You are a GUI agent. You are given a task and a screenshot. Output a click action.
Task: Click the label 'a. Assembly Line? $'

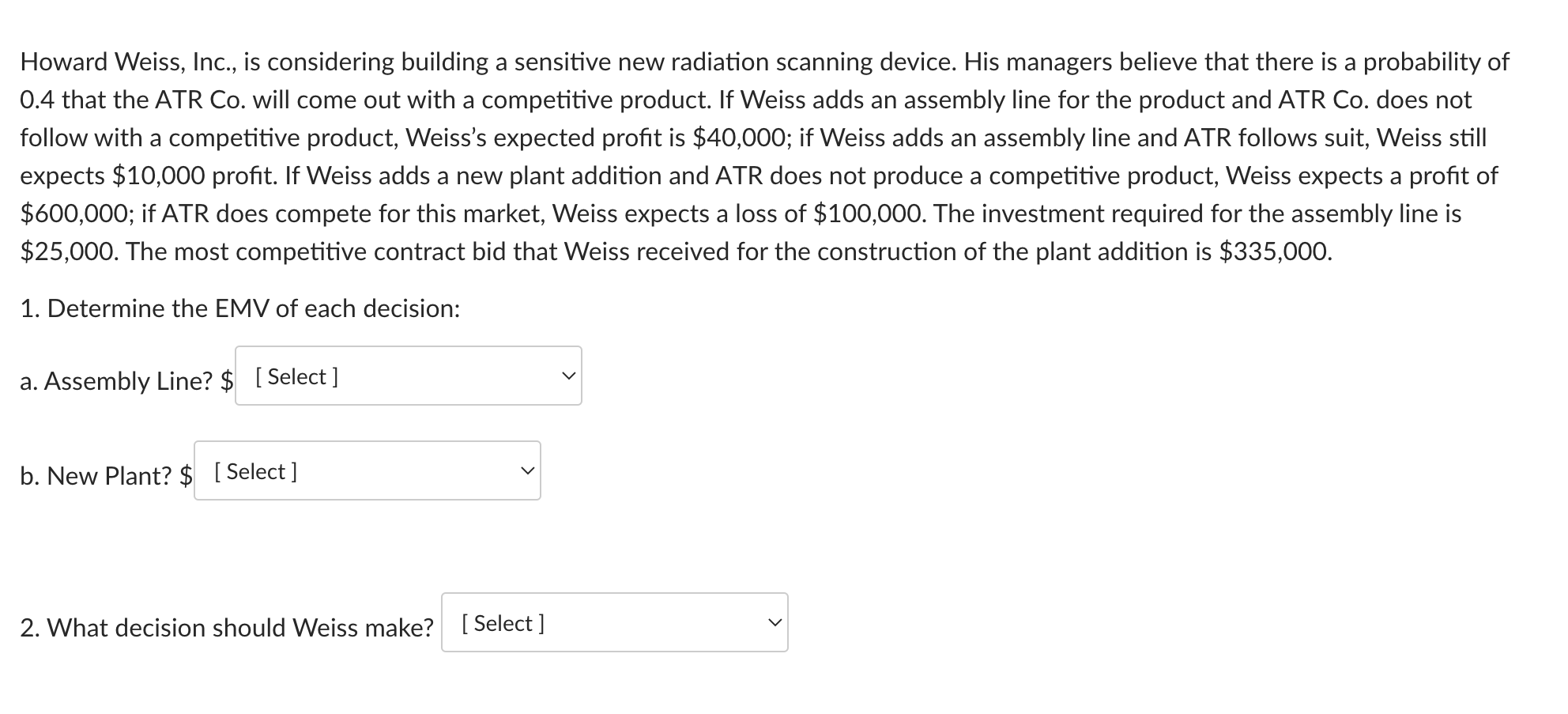pyautogui.click(x=124, y=382)
